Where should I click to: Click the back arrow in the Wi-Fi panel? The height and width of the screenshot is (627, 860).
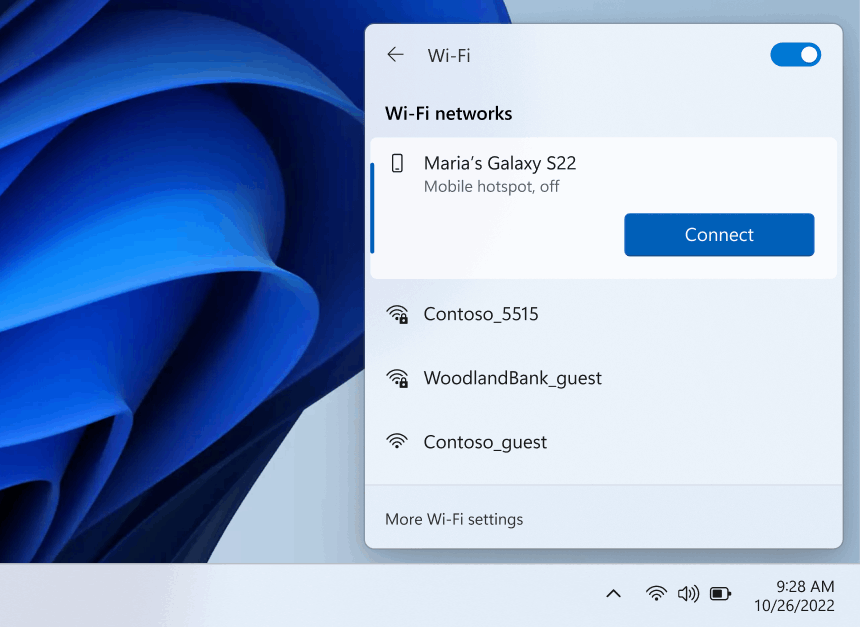click(x=396, y=55)
